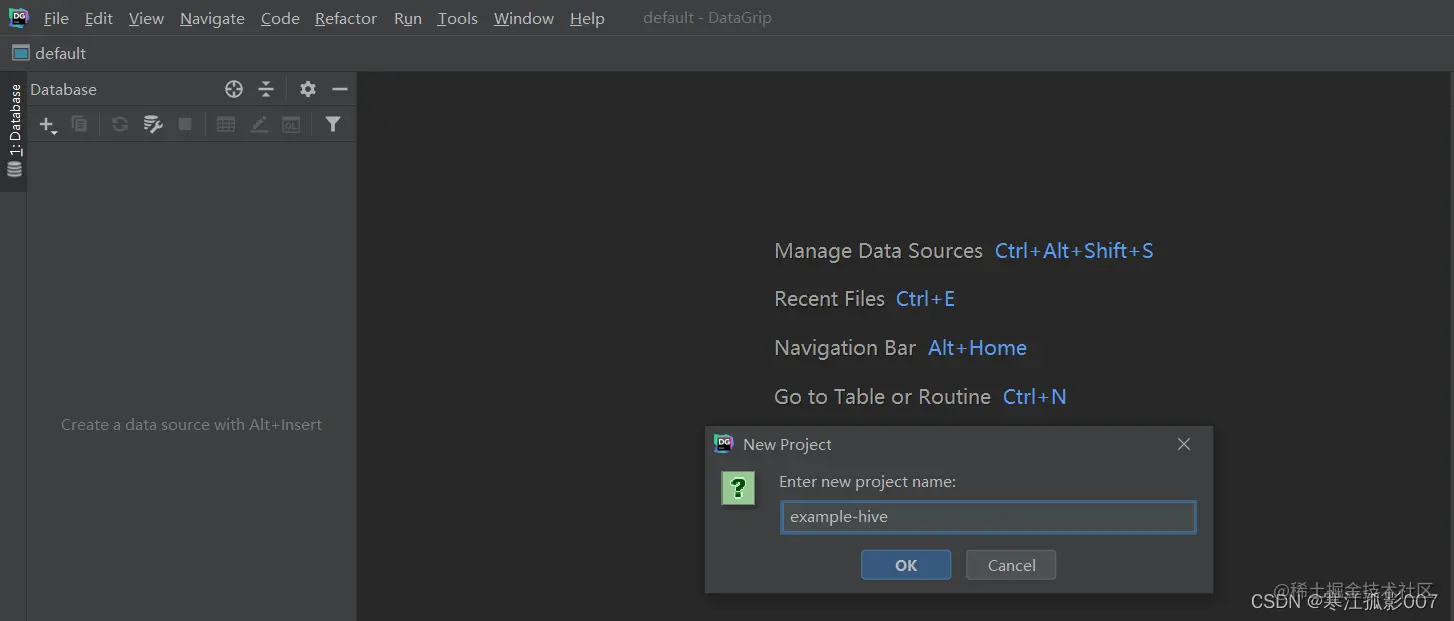Open the Tools menu
This screenshot has width=1454, height=621.
coord(457,18)
